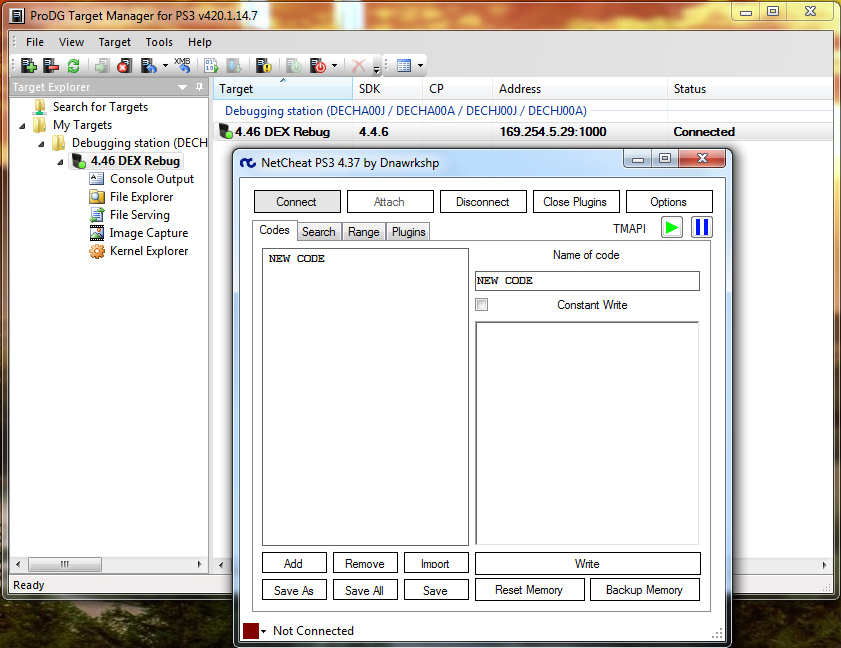The height and width of the screenshot is (648, 841).
Task: Open the View menu
Action: pos(71,42)
